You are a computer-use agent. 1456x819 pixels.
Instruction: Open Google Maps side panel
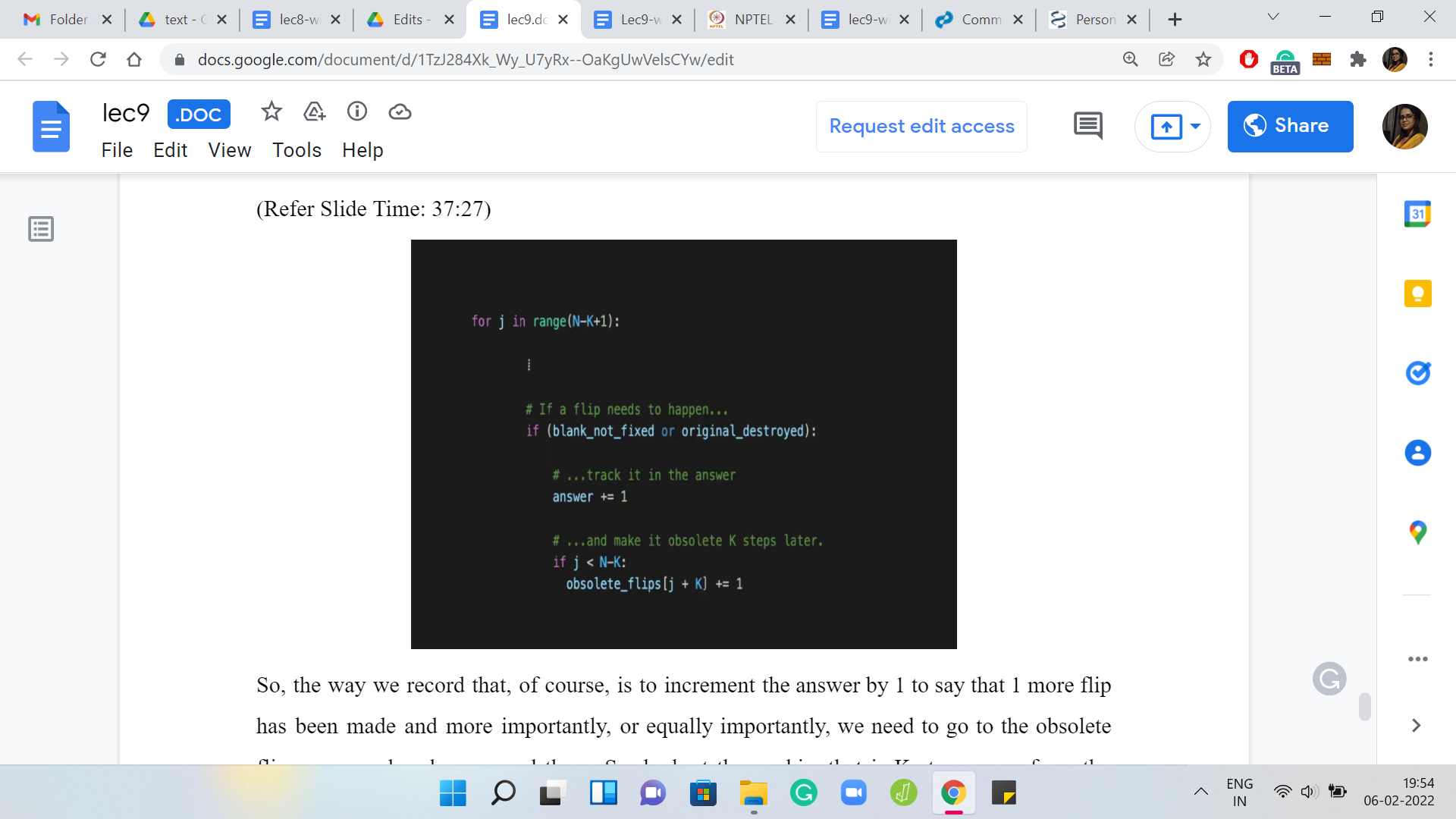coord(1417,532)
